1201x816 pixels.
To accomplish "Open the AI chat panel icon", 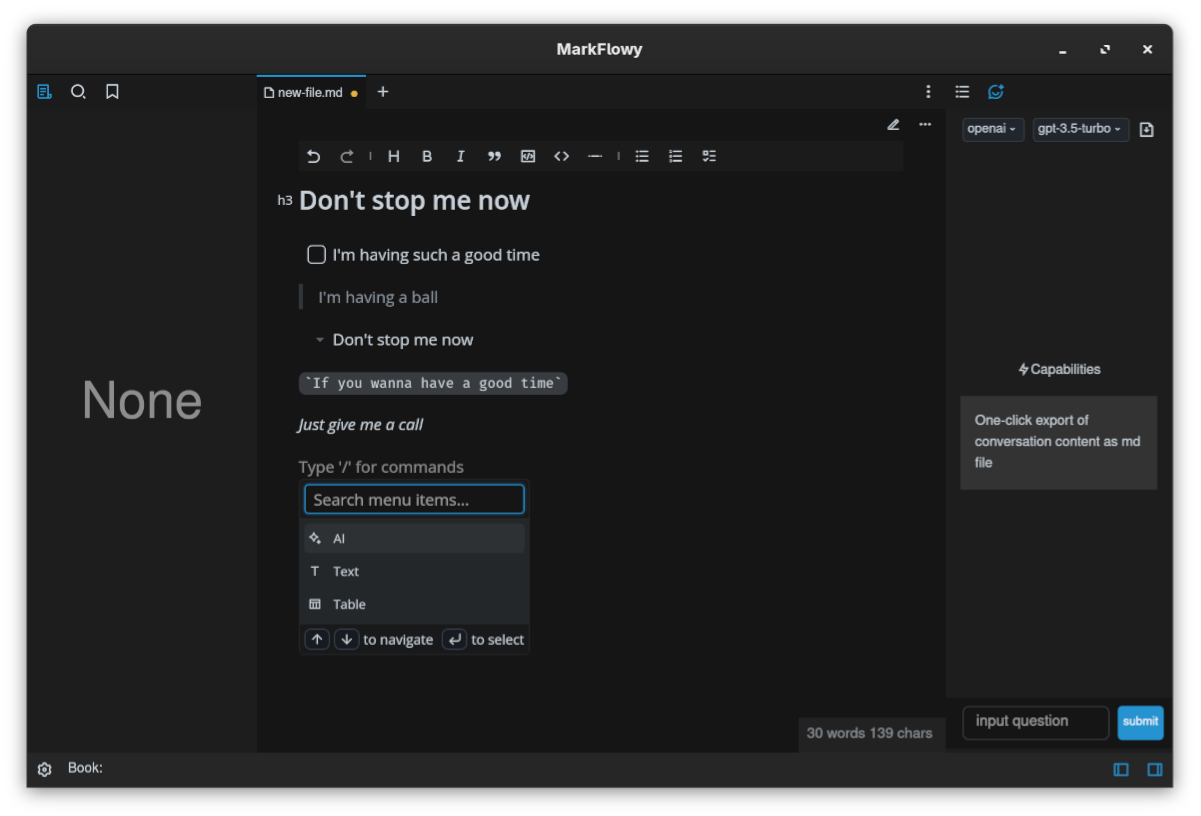I will [x=995, y=92].
